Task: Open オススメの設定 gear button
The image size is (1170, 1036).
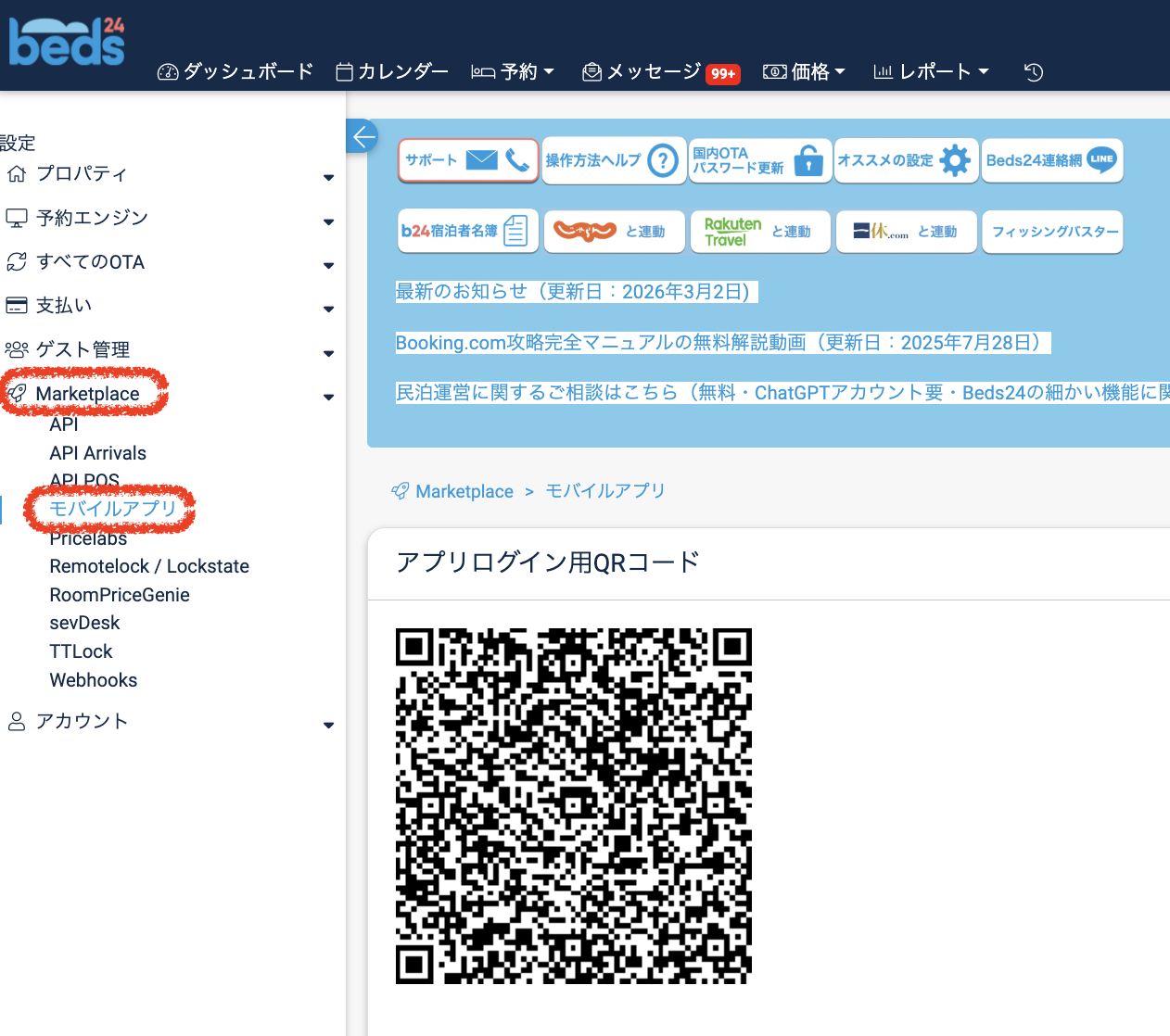Action: (x=905, y=161)
